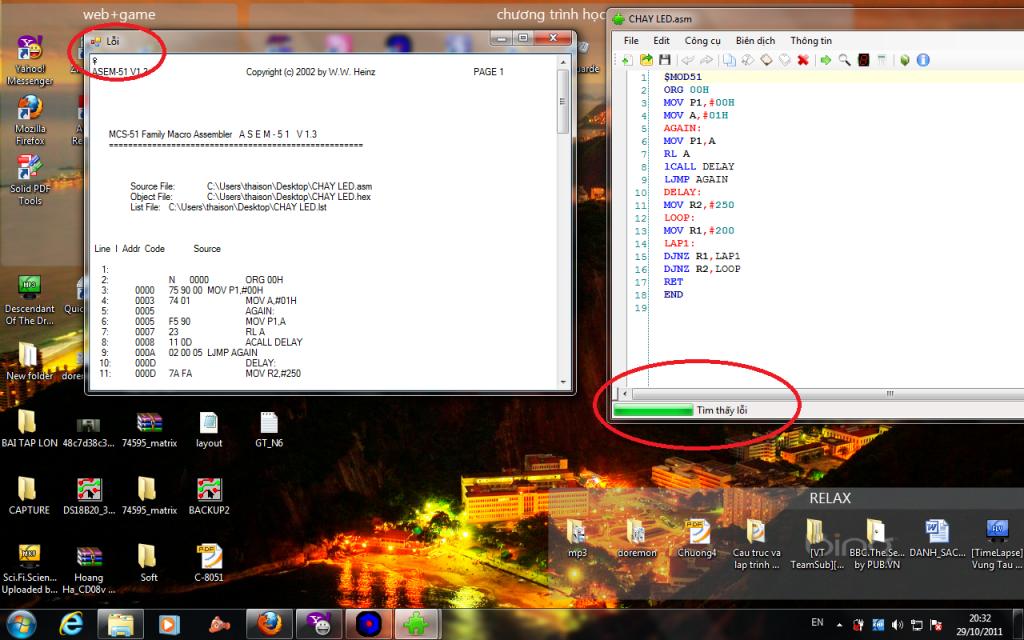Click the green compile icon in toolbar
Screen dimensions: 1024x640
click(904, 60)
